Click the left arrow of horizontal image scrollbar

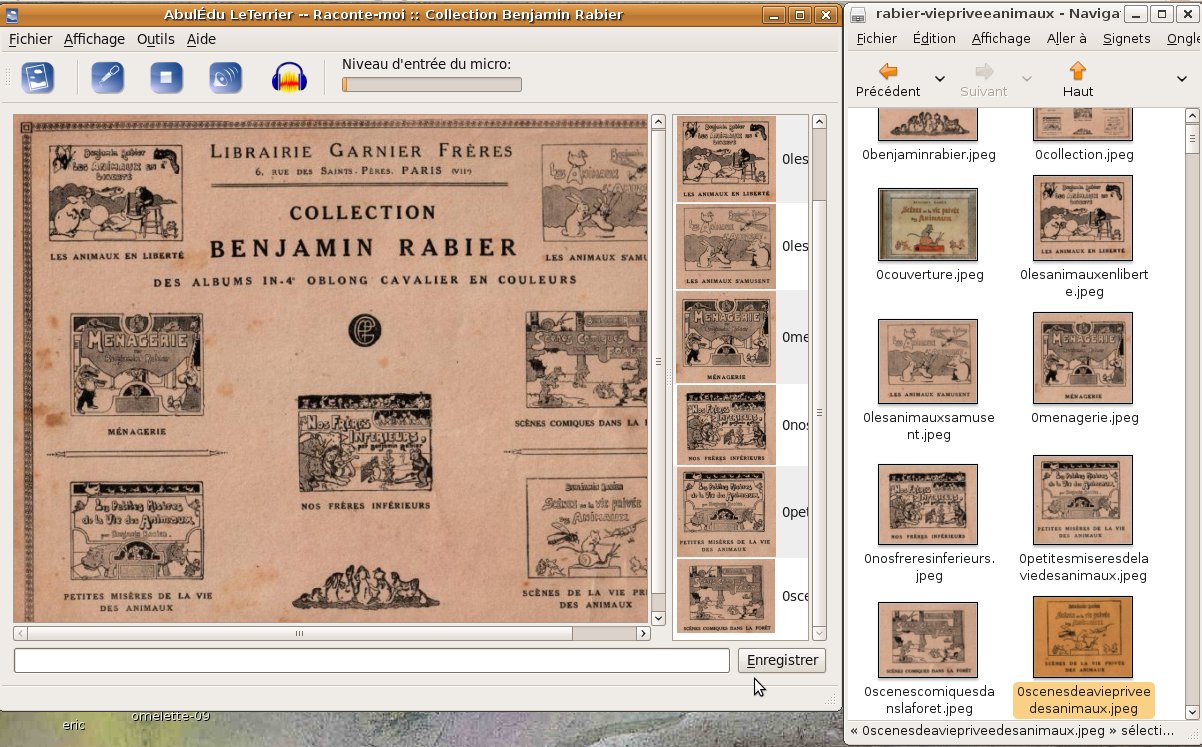[20, 633]
